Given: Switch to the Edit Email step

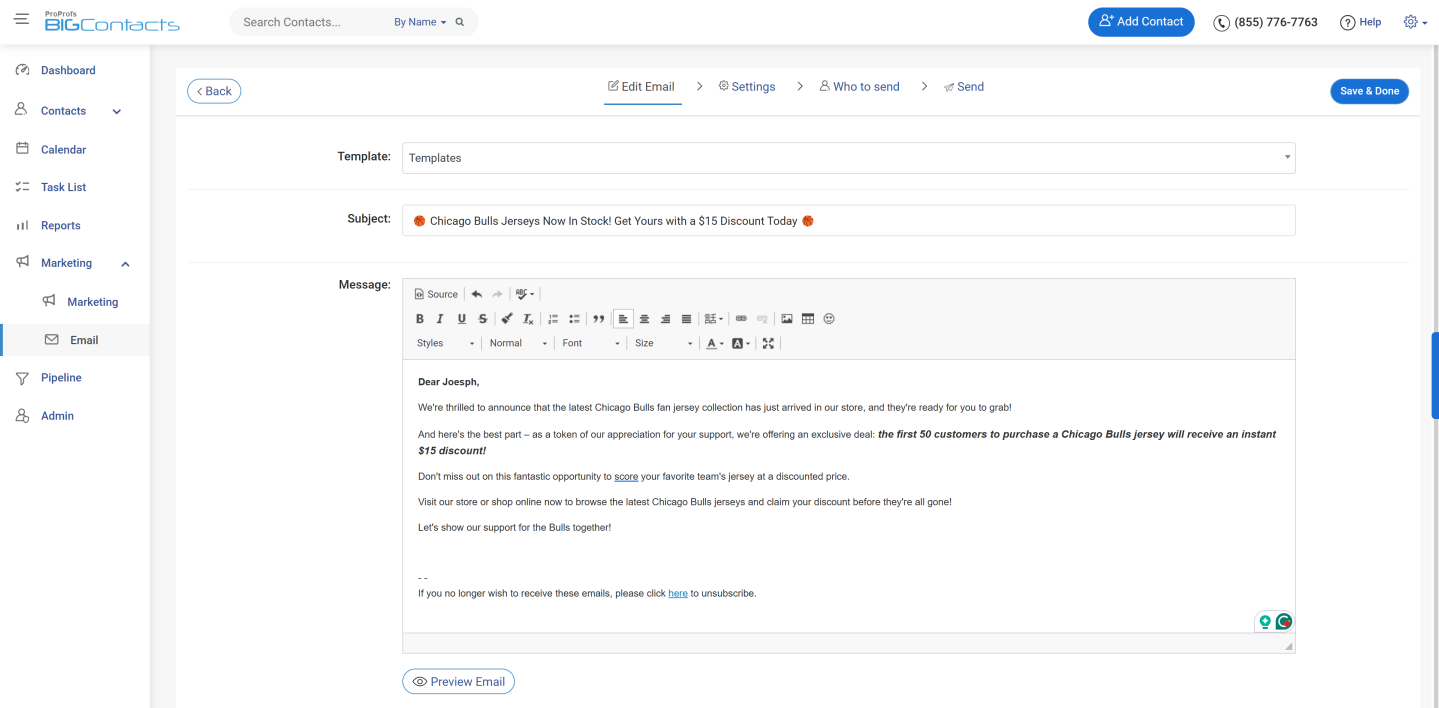Looking at the screenshot, I should (642, 87).
